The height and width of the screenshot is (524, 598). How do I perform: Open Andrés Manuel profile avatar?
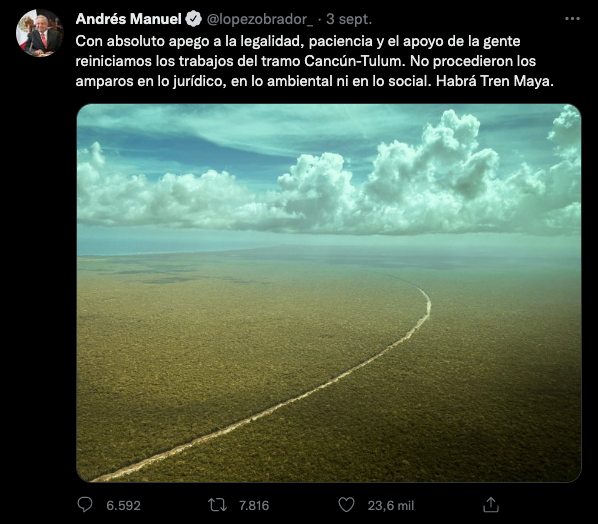tap(39, 33)
